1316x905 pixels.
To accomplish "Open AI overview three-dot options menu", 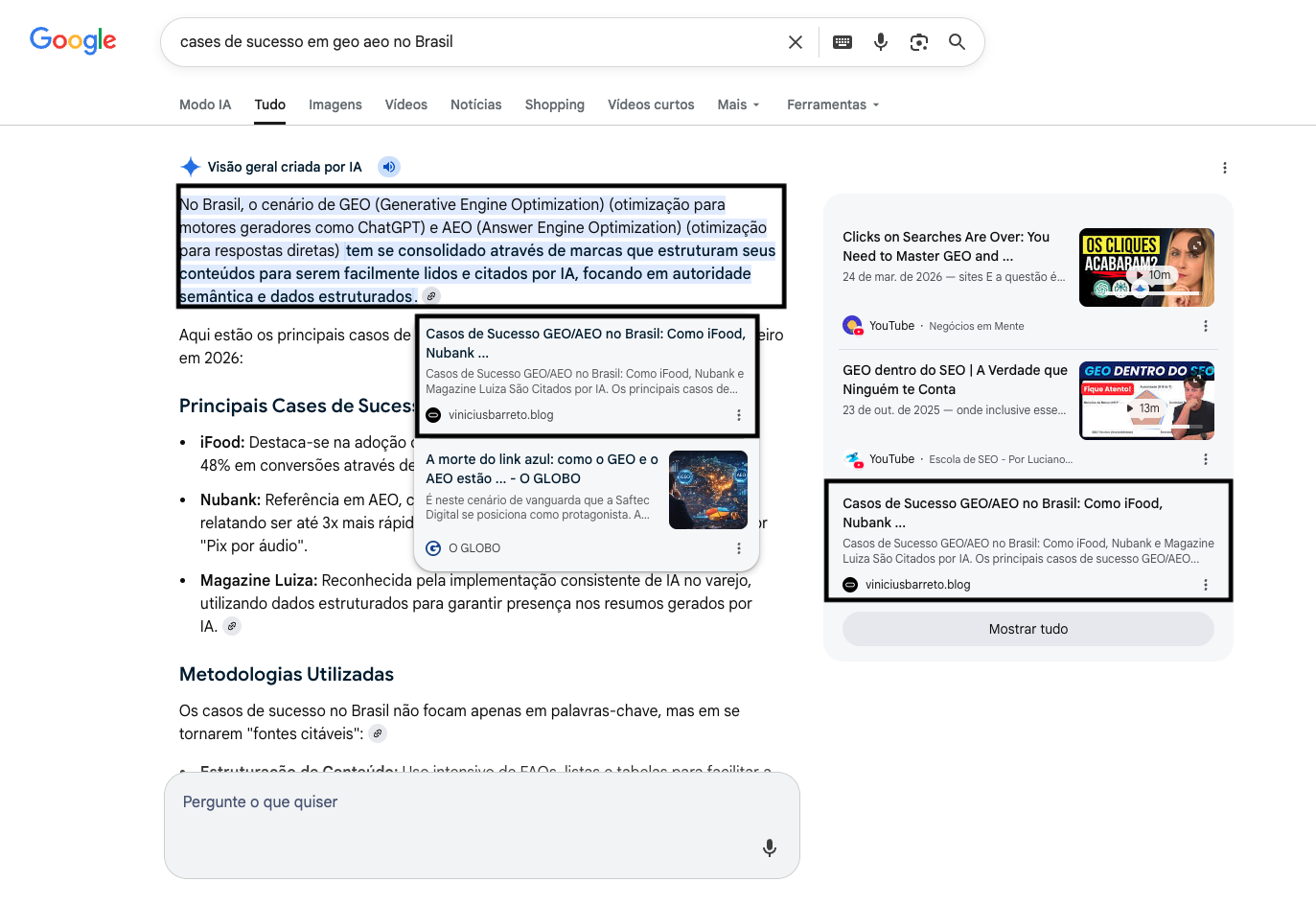I will coord(1224,168).
